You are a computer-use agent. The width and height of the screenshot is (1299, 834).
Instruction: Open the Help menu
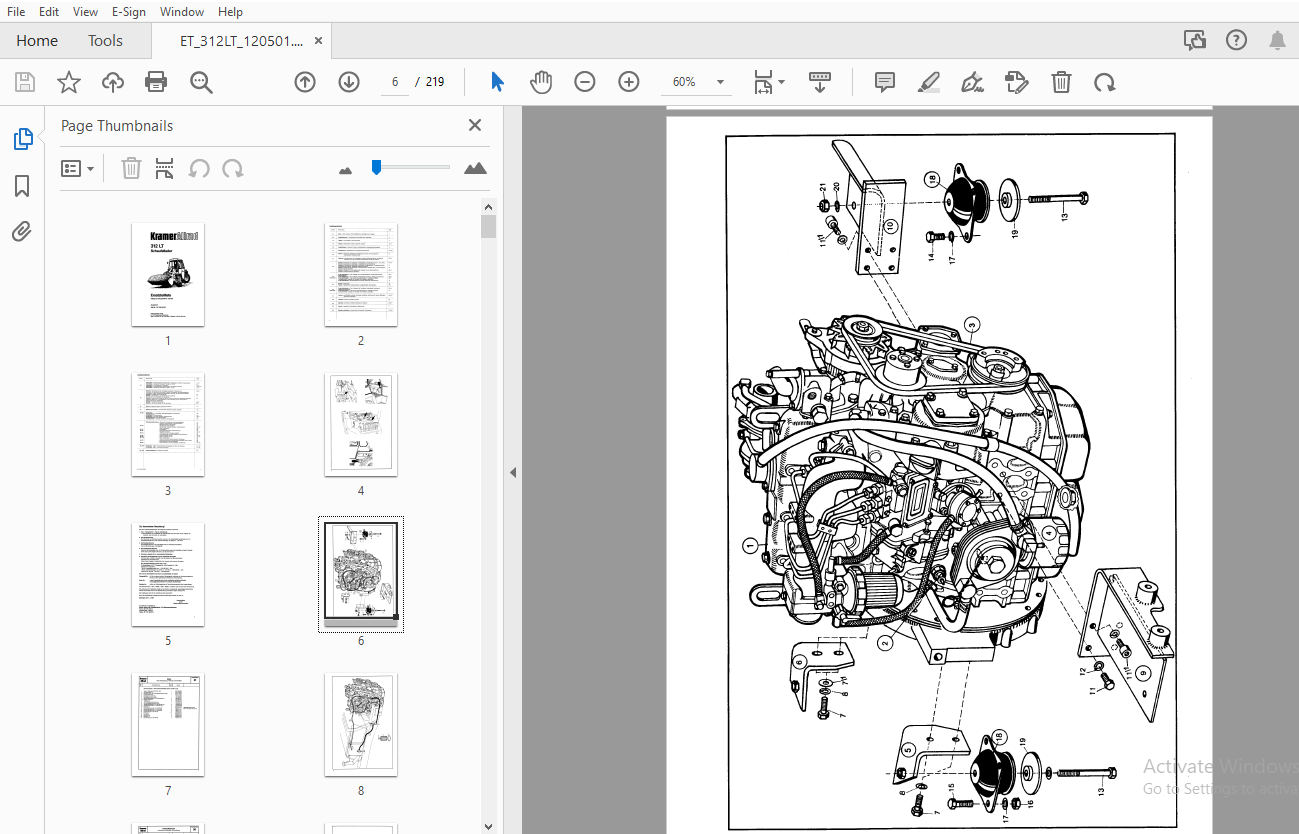[x=230, y=11]
